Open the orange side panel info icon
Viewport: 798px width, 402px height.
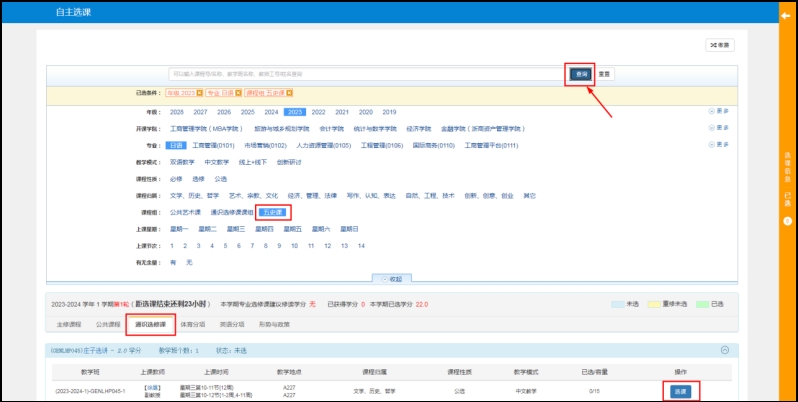(787, 220)
